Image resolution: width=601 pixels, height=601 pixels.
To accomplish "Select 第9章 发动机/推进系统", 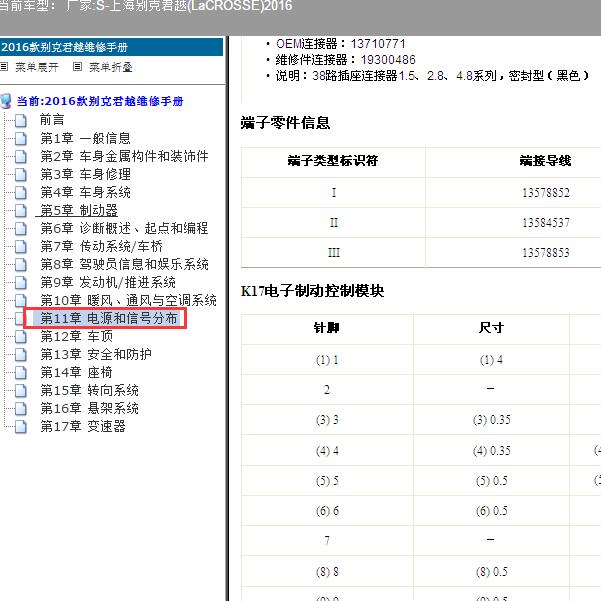I will click(108, 282).
